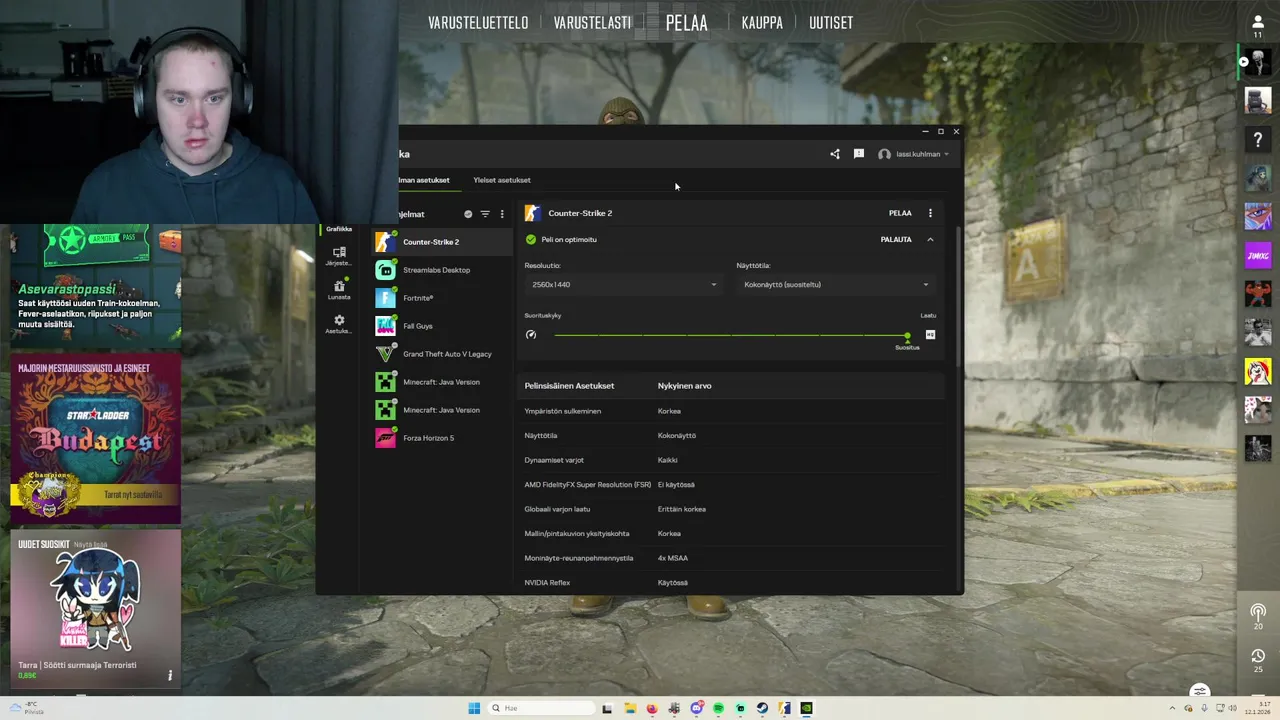1280x720 pixels.
Task: Click Ympäristön sulkeminen setting row
Action: pos(733,411)
